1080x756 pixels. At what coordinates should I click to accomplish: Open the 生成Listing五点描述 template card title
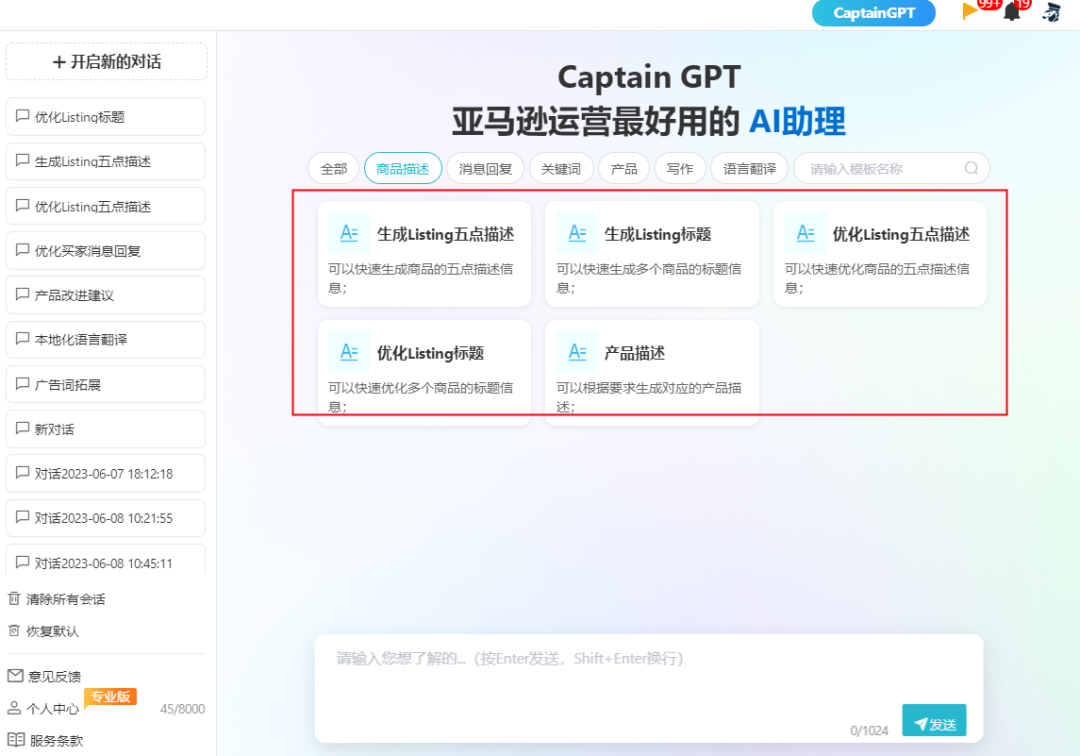click(446, 235)
